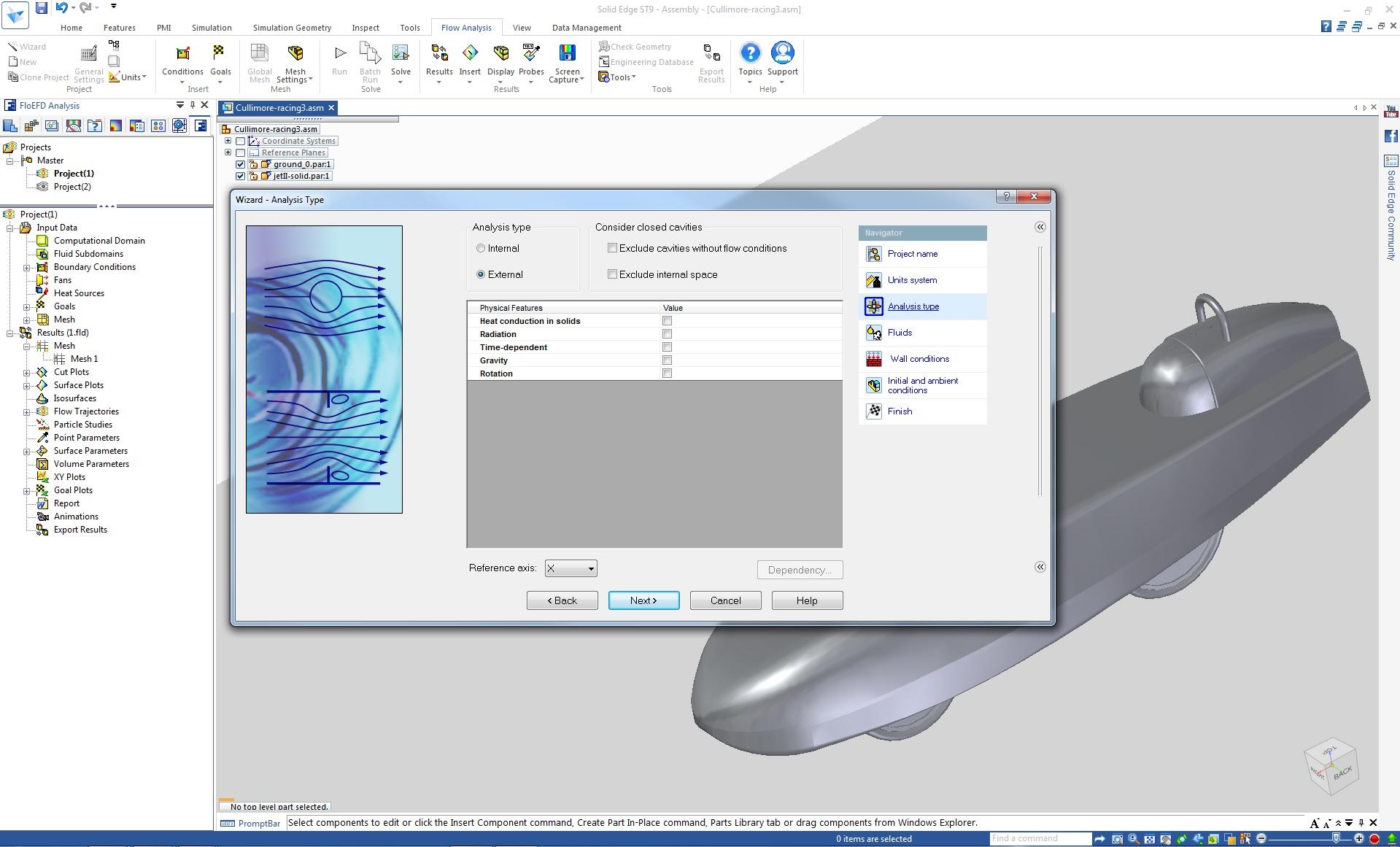The image size is (1400, 847).
Task: Click the Mesh Settings ribbon icon
Action: pyautogui.click(x=295, y=55)
